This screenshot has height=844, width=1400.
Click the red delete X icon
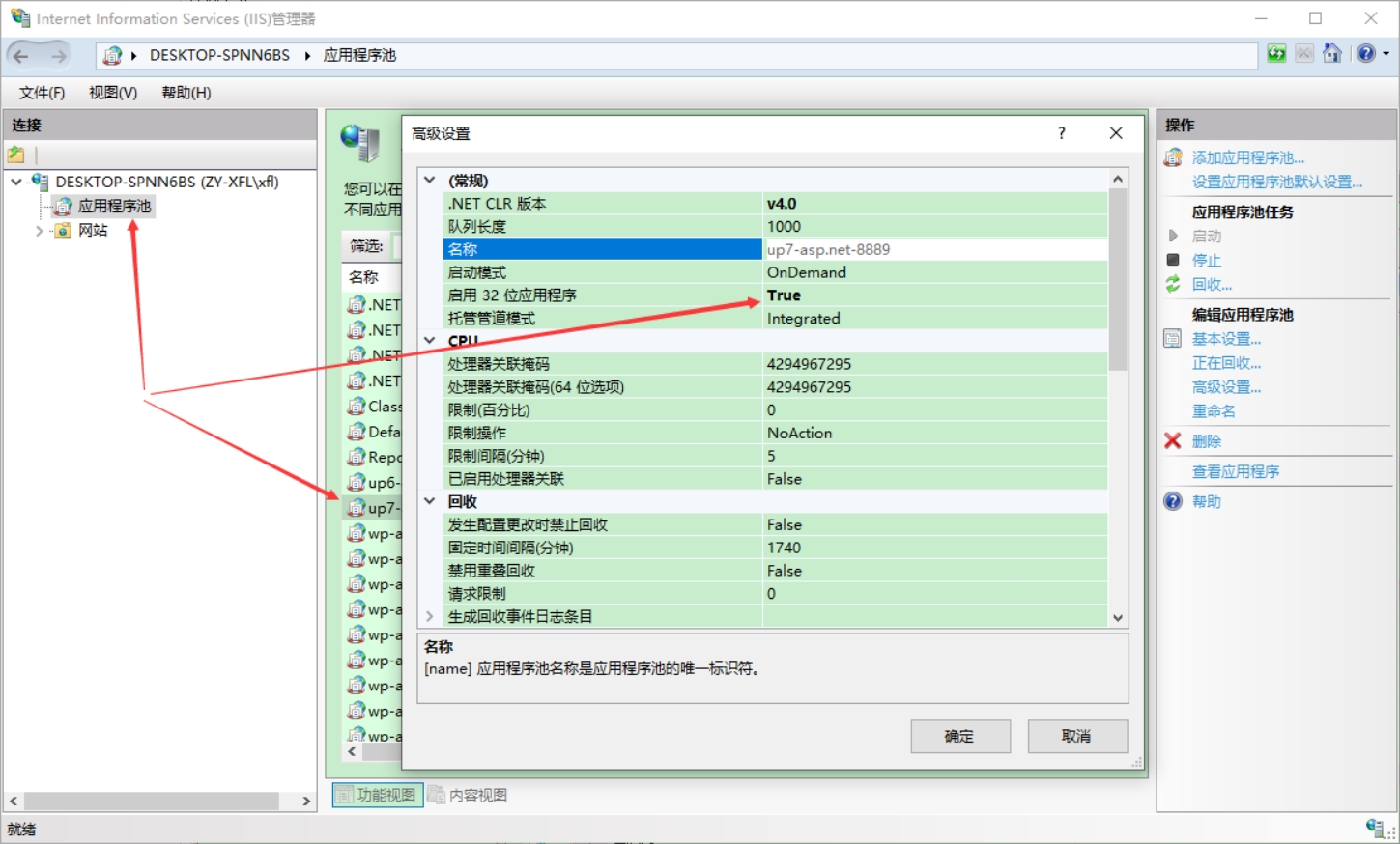tap(1173, 440)
